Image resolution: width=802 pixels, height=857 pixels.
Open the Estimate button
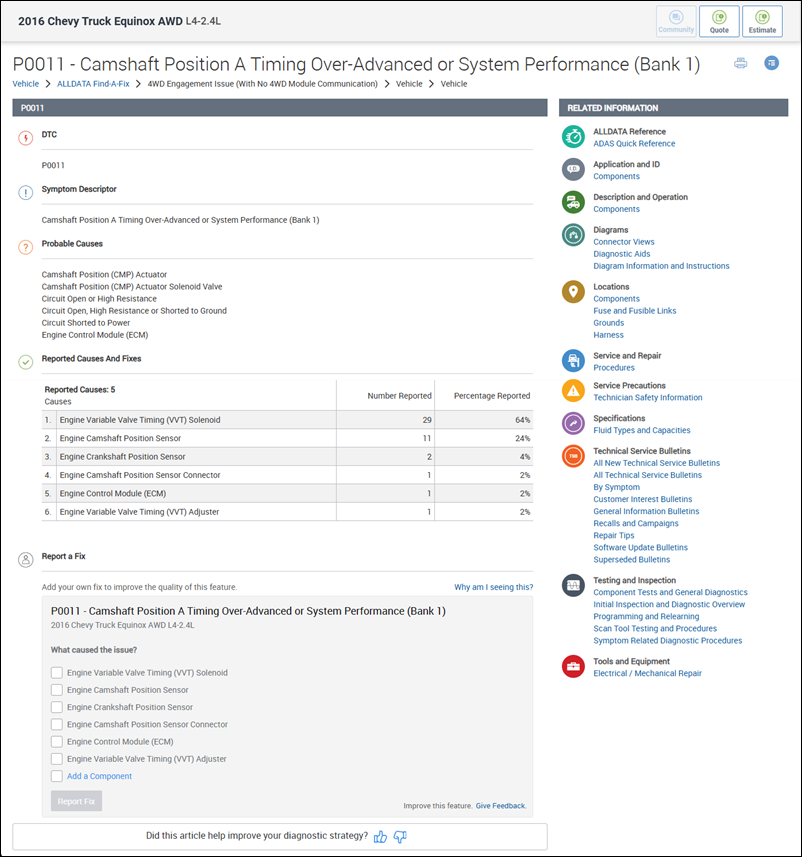coord(762,22)
